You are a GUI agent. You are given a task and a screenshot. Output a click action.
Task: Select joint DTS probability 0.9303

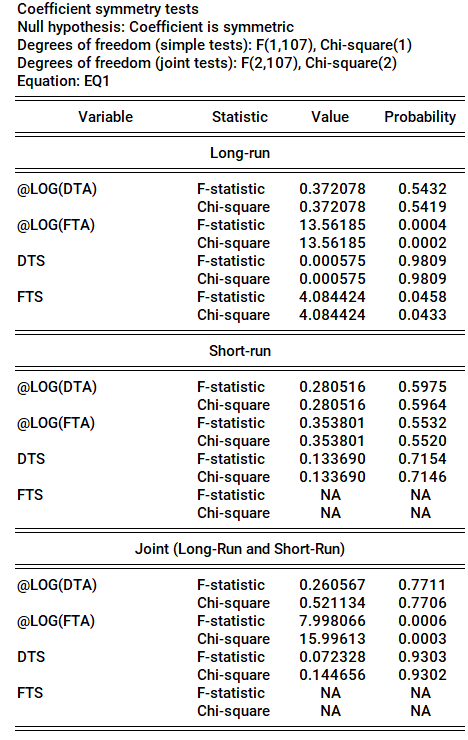point(422,656)
